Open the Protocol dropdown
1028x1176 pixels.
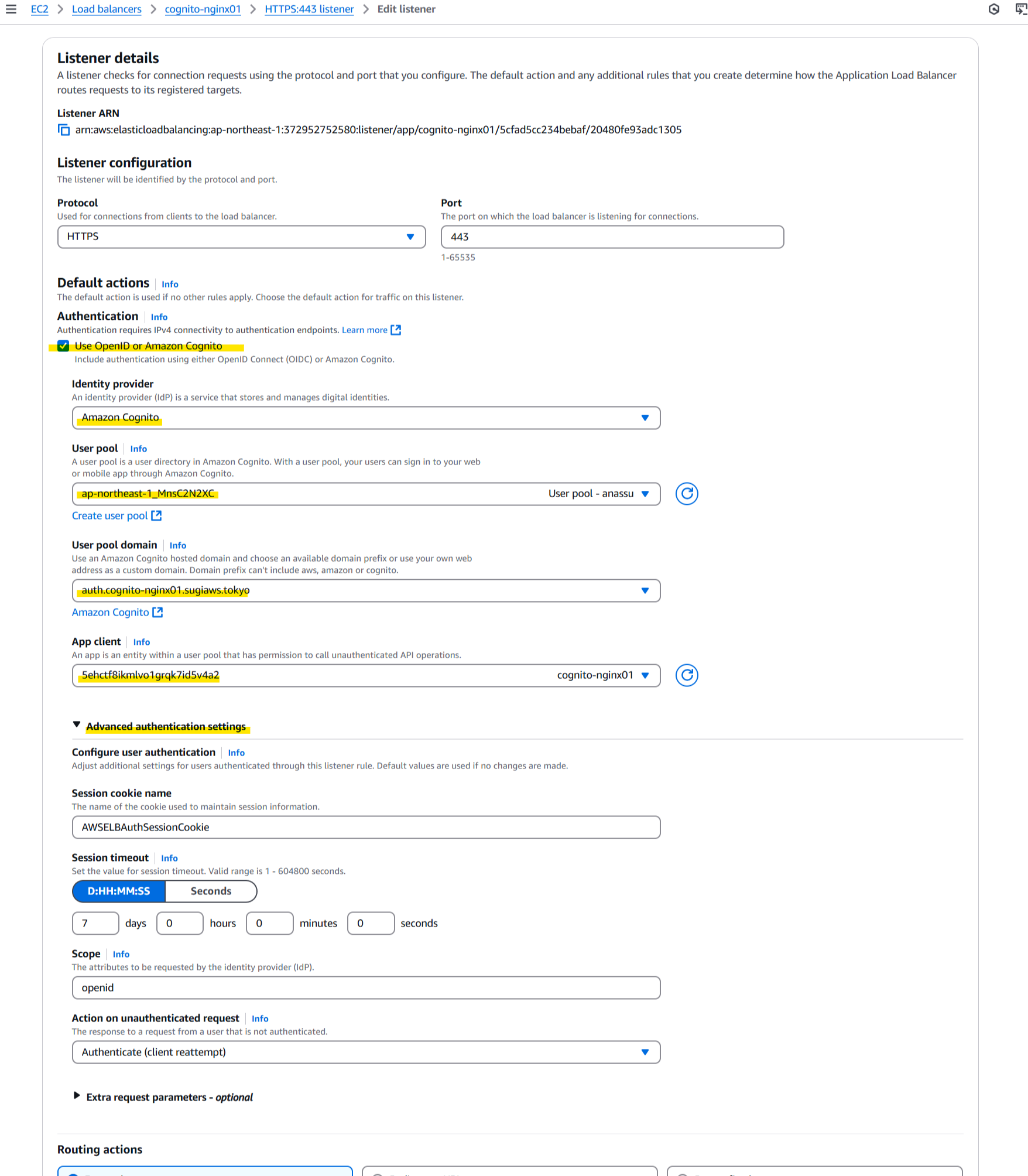point(410,237)
